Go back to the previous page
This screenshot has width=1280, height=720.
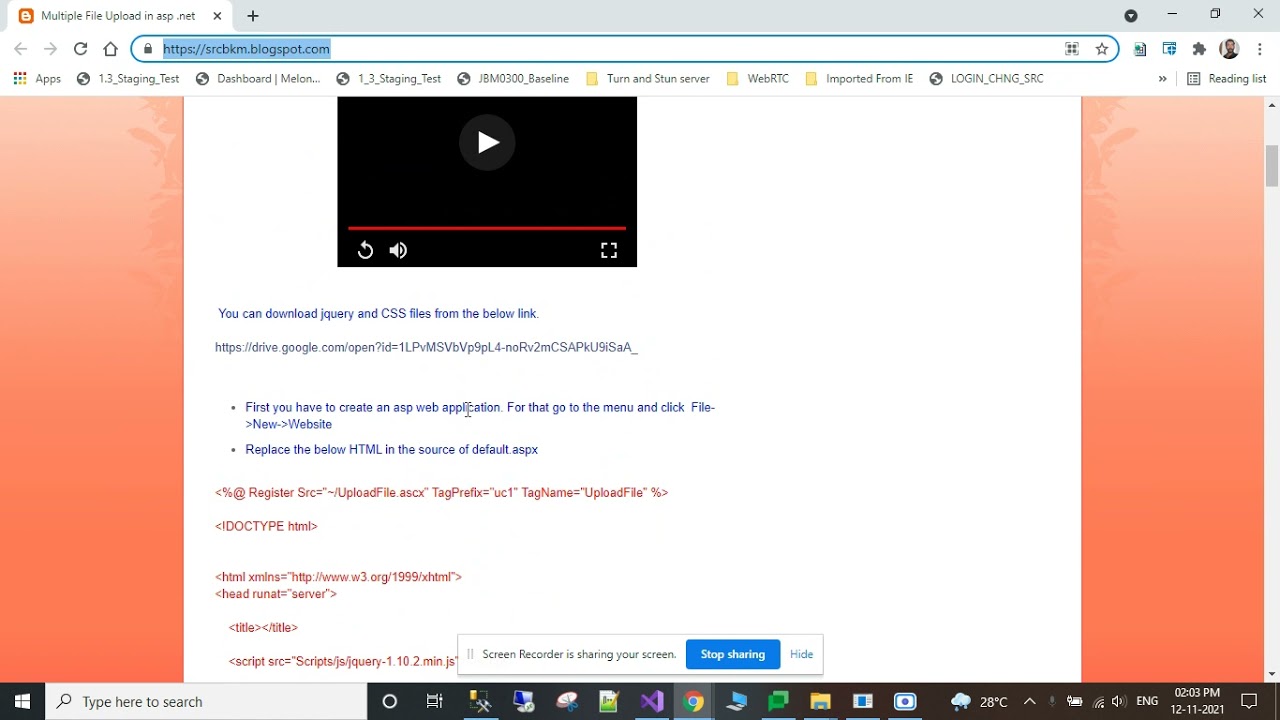click(21, 49)
